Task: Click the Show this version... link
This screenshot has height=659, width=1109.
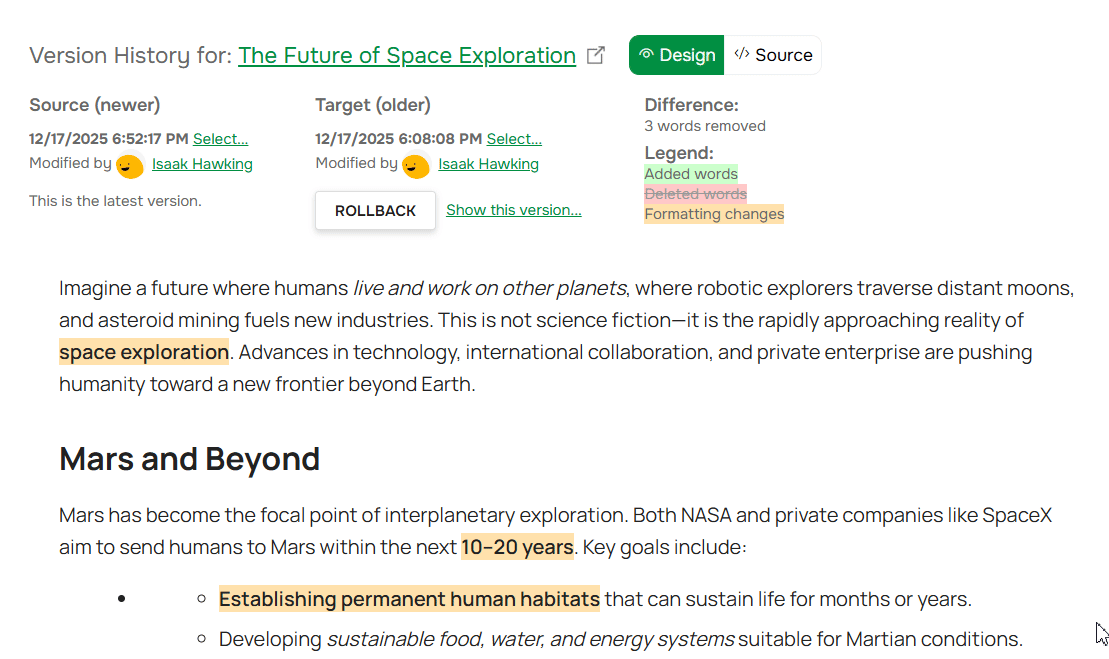Action: [514, 210]
